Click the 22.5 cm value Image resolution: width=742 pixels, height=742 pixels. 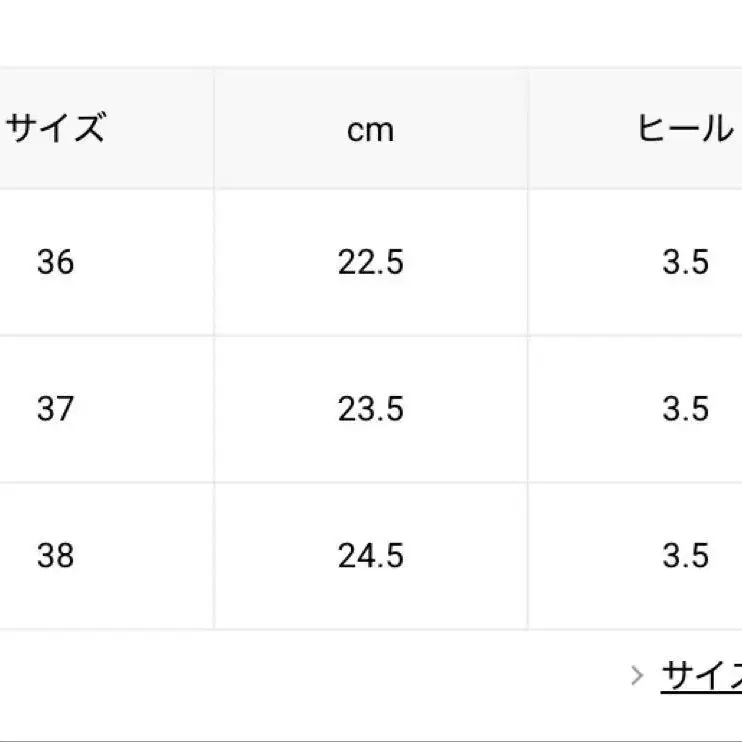[370, 262]
